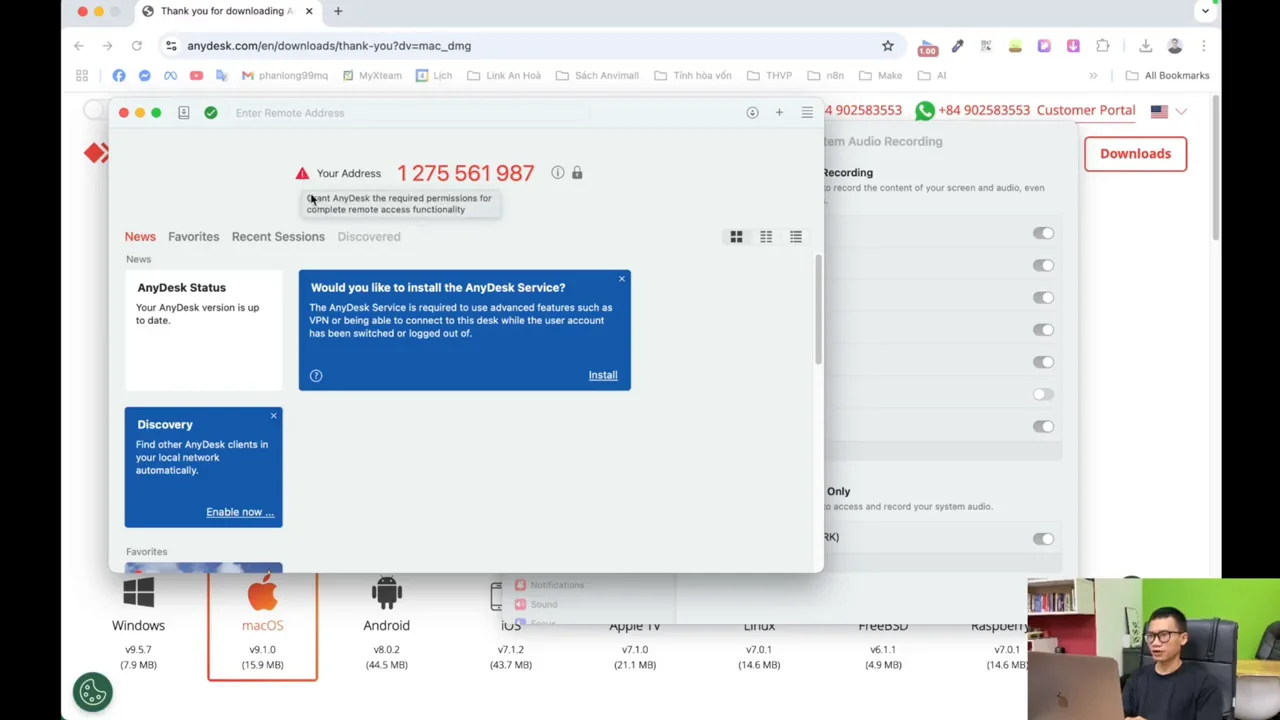Click the AnyDesk Status news card
The height and width of the screenshot is (720, 1280).
(204, 330)
